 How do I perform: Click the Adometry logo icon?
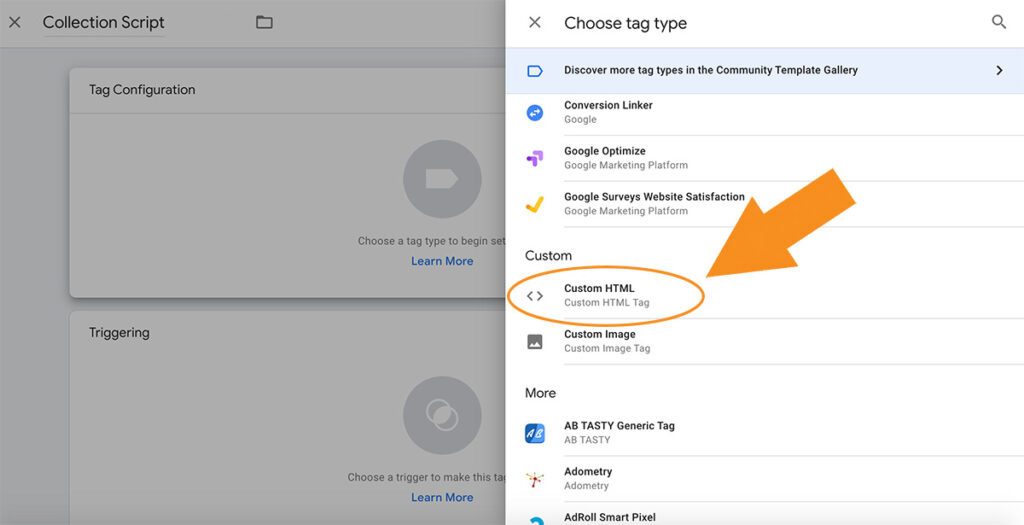[535, 479]
